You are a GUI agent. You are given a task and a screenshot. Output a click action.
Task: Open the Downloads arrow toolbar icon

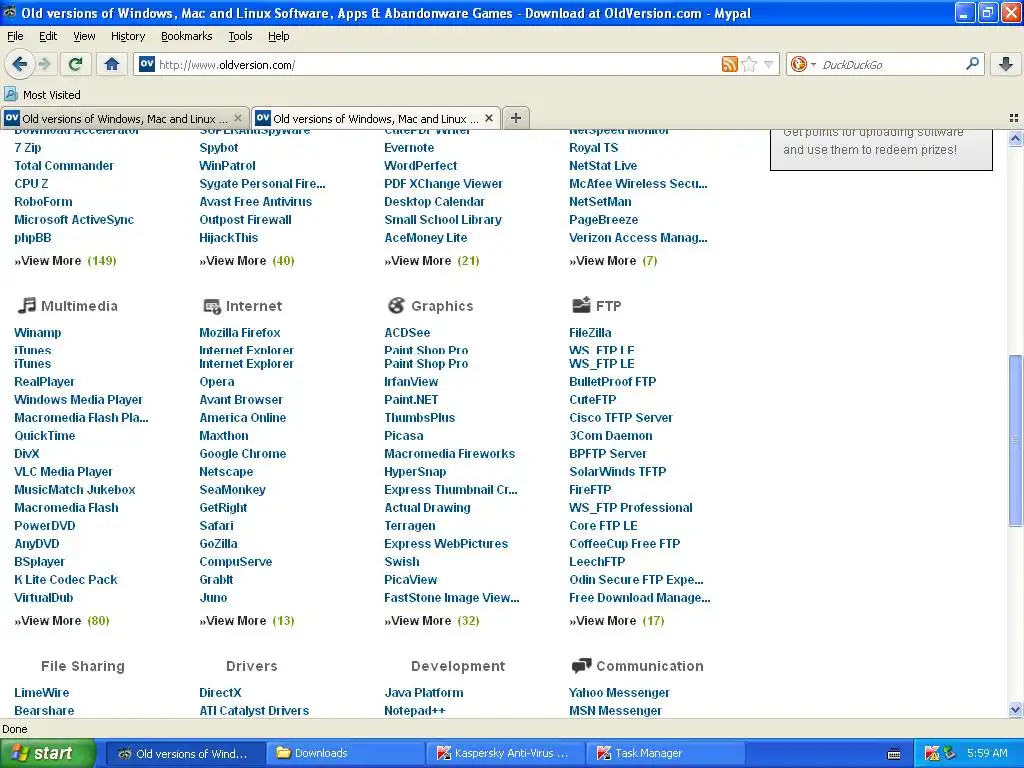click(x=1006, y=64)
